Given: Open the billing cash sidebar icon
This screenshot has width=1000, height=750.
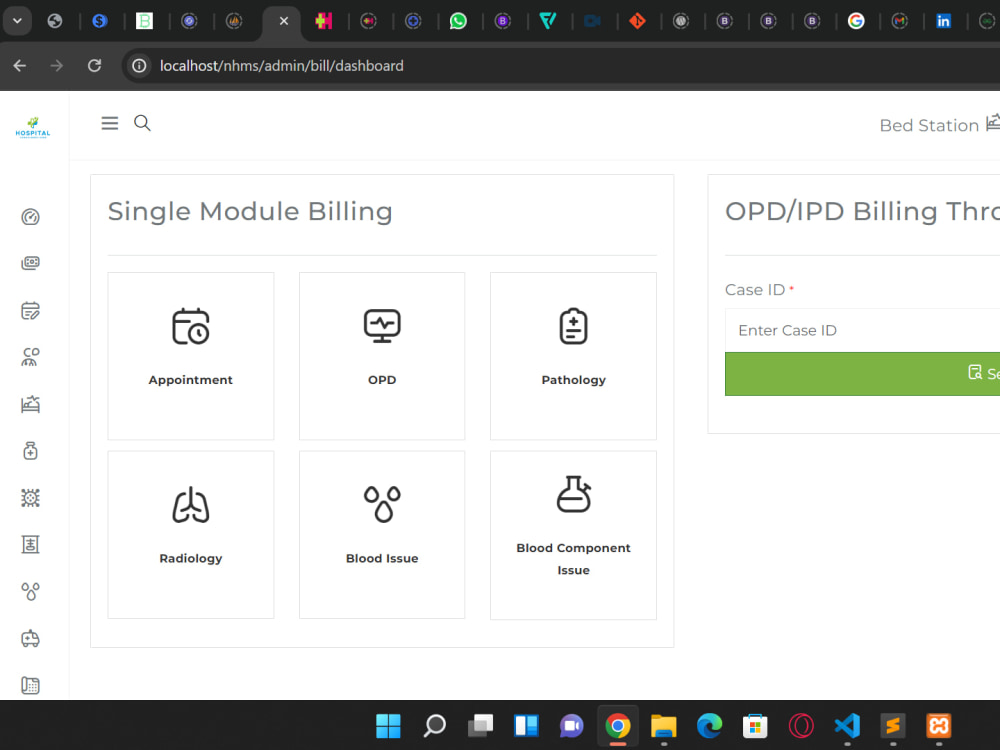Looking at the screenshot, I should click(31, 263).
